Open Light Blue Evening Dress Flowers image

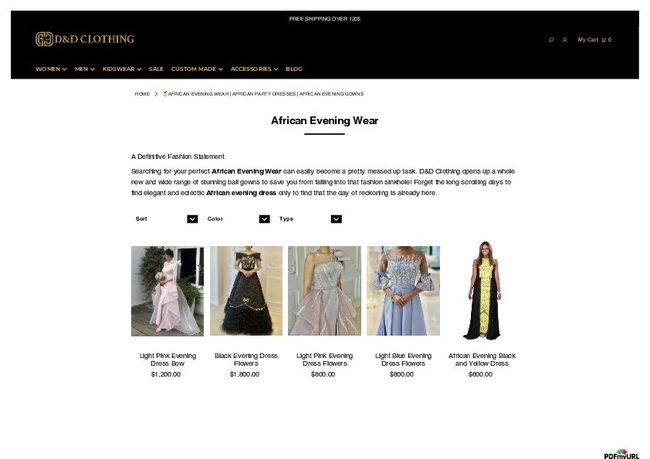click(403, 291)
